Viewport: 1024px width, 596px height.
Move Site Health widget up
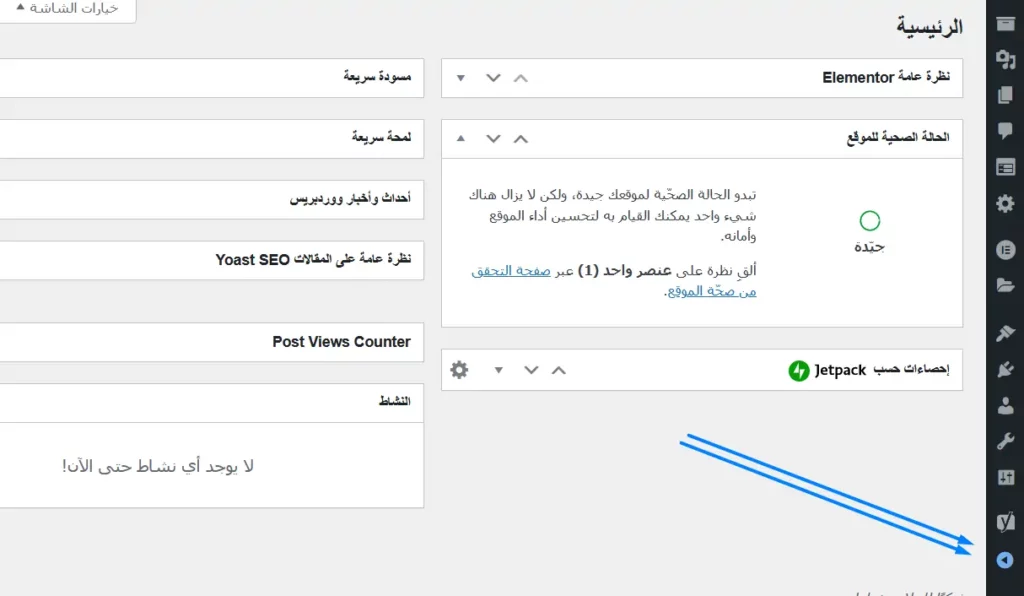click(520, 138)
